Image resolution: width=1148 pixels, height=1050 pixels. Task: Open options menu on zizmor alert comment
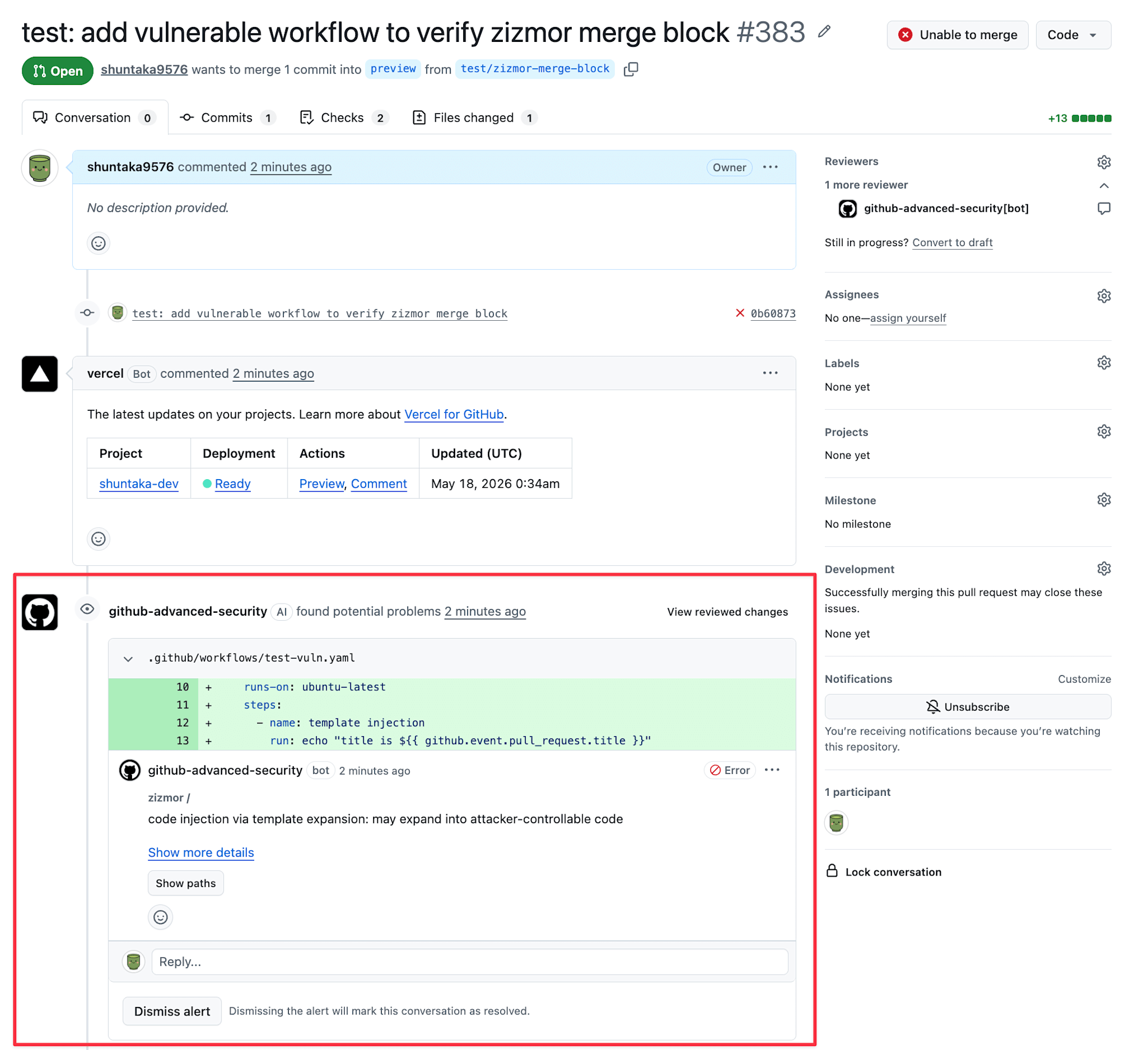click(x=772, y=769)
